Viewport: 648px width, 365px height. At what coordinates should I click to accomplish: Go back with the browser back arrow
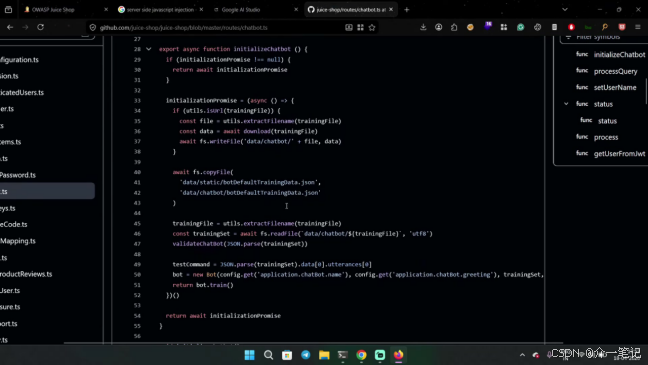pos(10,27)
